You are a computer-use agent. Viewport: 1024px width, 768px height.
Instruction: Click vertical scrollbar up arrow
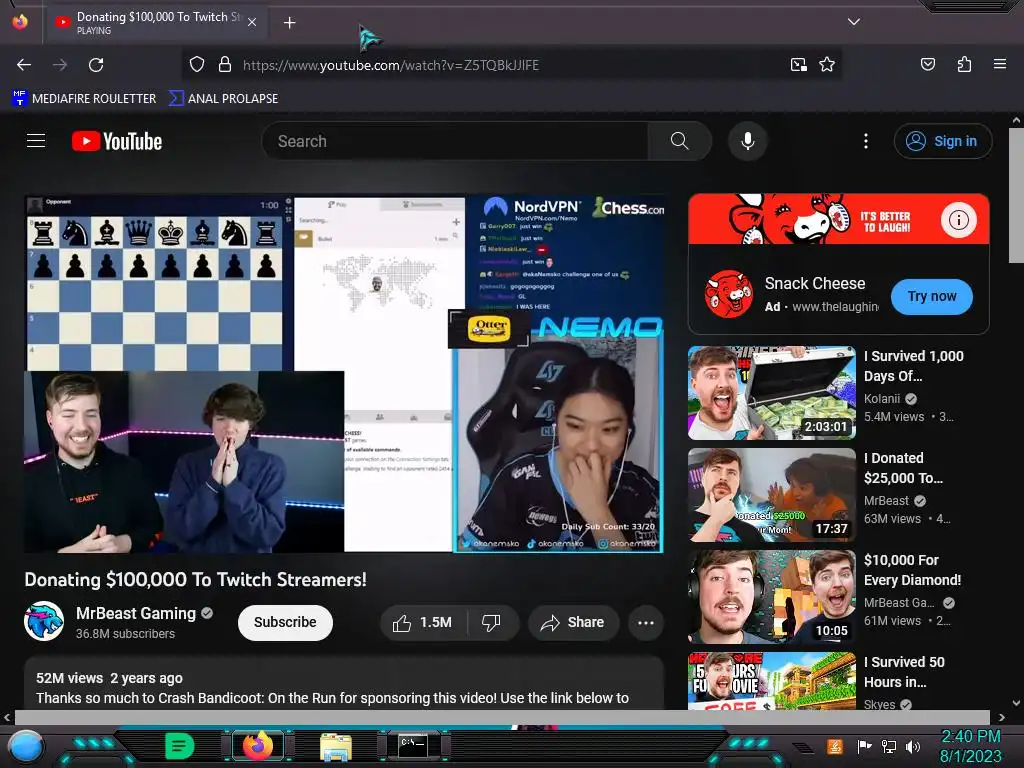(x=1016, y=120)
